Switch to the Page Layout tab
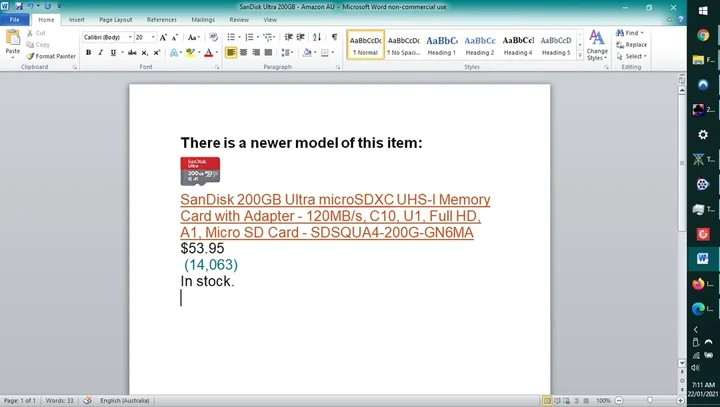This screenshot has width=720, height=407. pyautogui.click(x=116, y=20)
